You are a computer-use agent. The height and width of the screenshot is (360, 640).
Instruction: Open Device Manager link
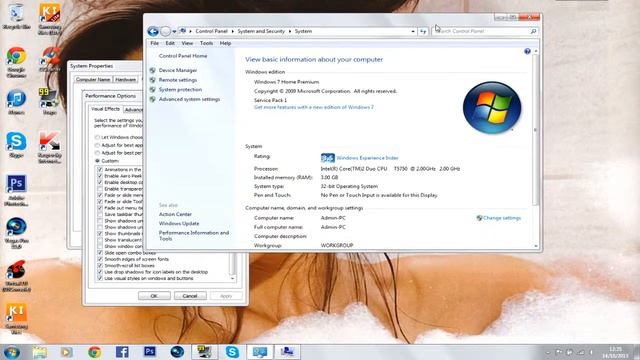click(x=178, y=70)
